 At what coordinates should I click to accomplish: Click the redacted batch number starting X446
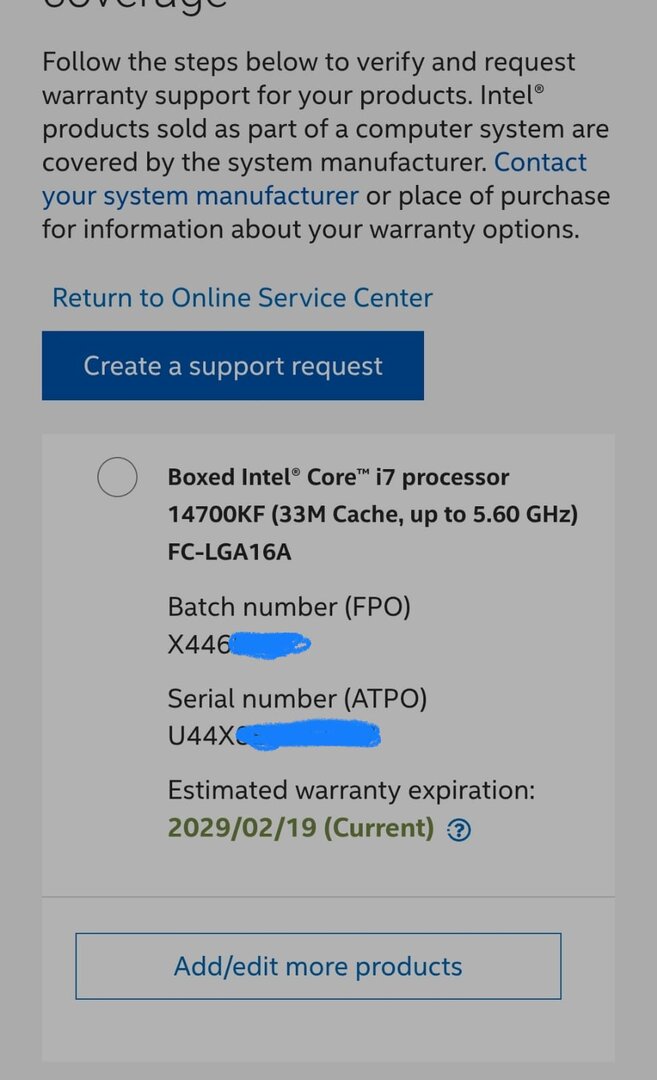(240, 645)
